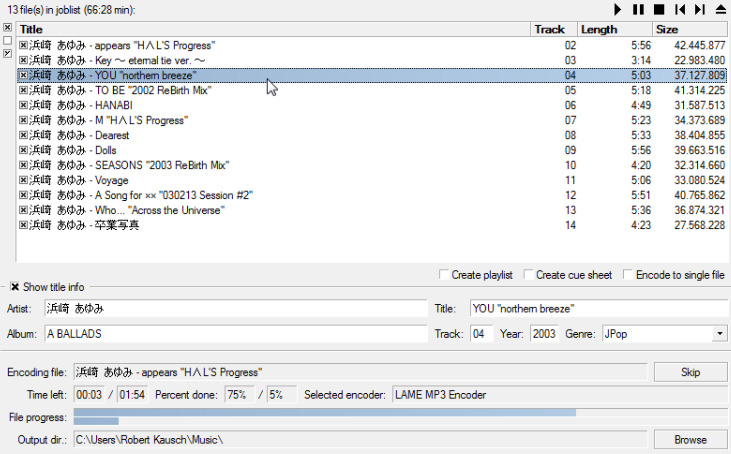The width and height of the screenshot is (731, 454).
Task: Sort joblist by Title column header
Action: (x=273, y=29)
